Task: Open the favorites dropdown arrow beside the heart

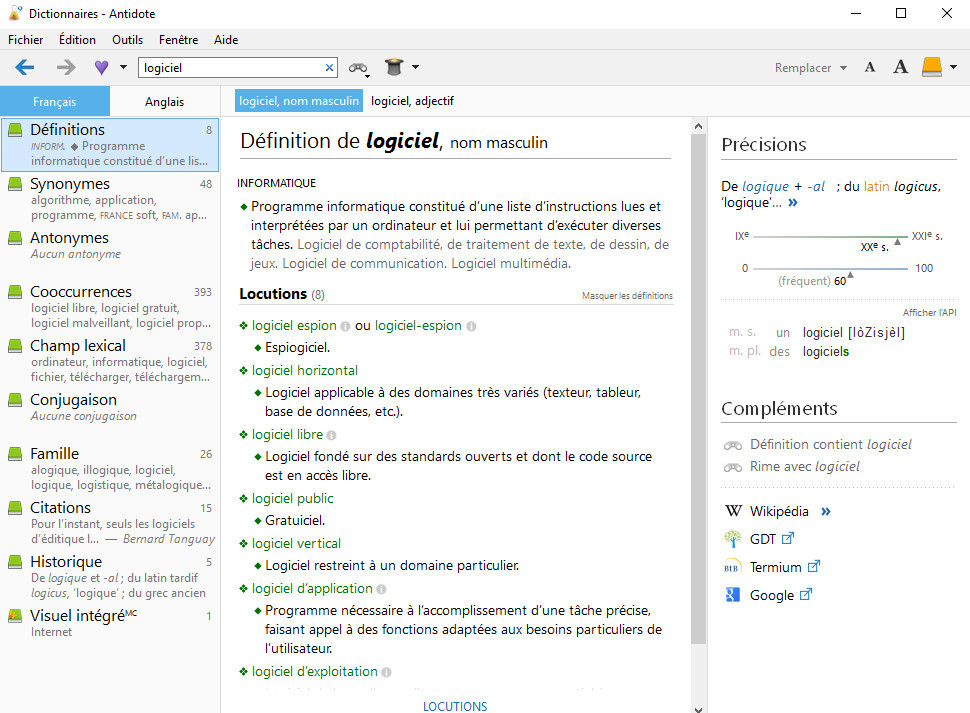Action: [123, 67]
